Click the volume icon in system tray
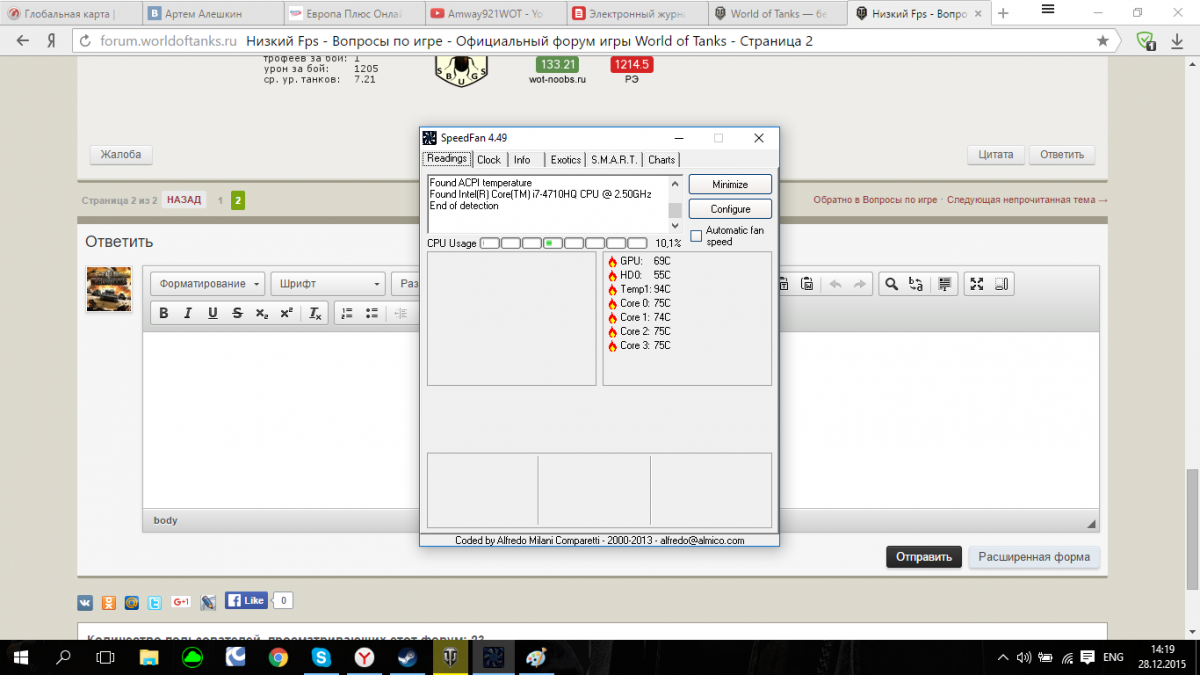 (x=1024, y=658)
